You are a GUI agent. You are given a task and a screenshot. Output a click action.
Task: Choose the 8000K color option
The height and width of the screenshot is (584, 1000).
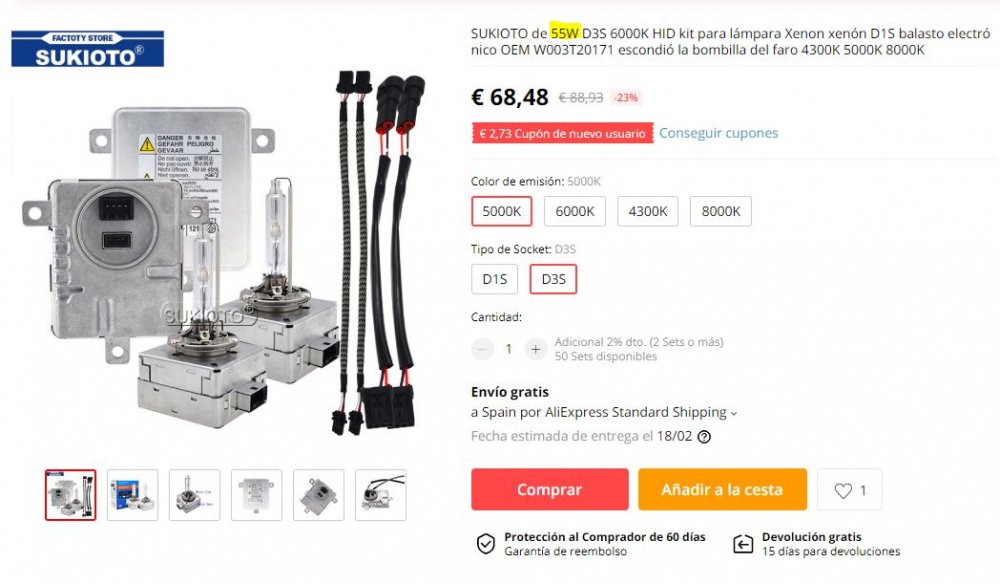click(x=721, y=211)
